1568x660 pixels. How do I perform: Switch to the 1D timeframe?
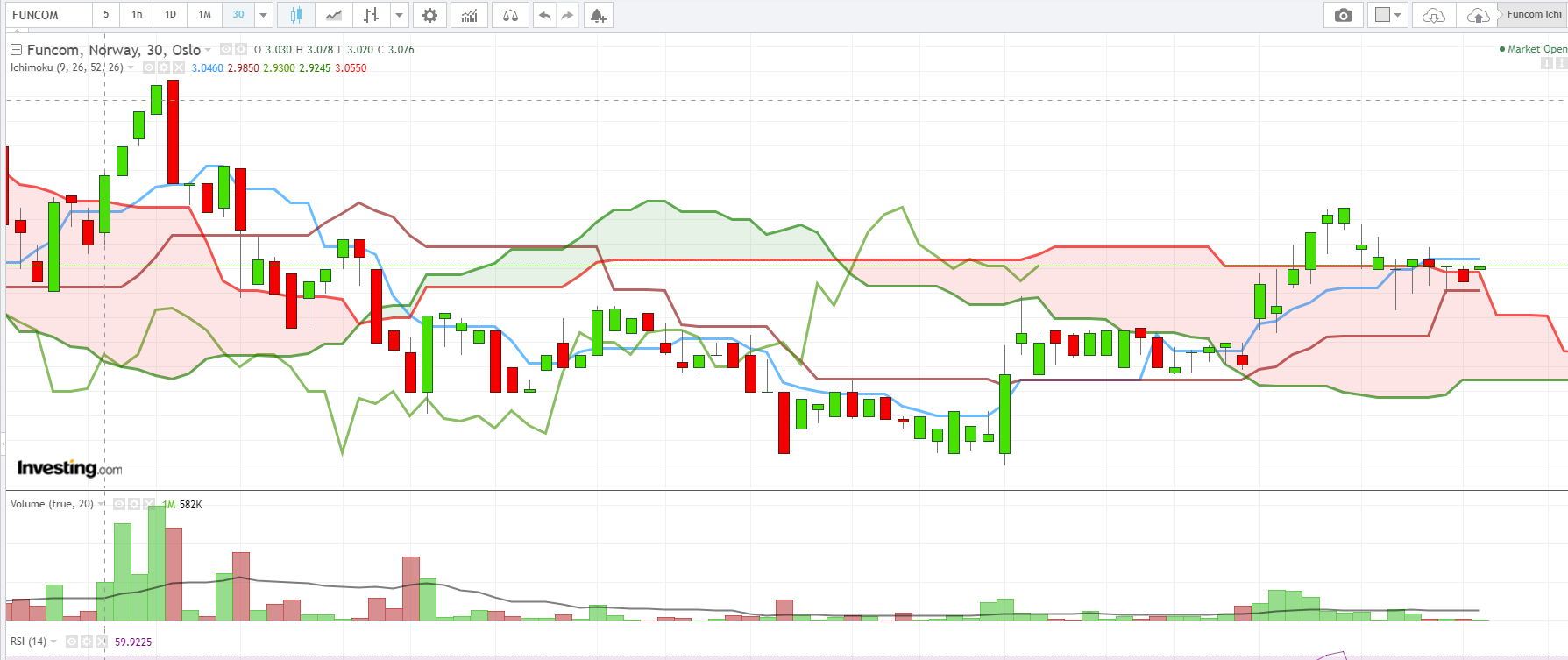tap(170, 15)
